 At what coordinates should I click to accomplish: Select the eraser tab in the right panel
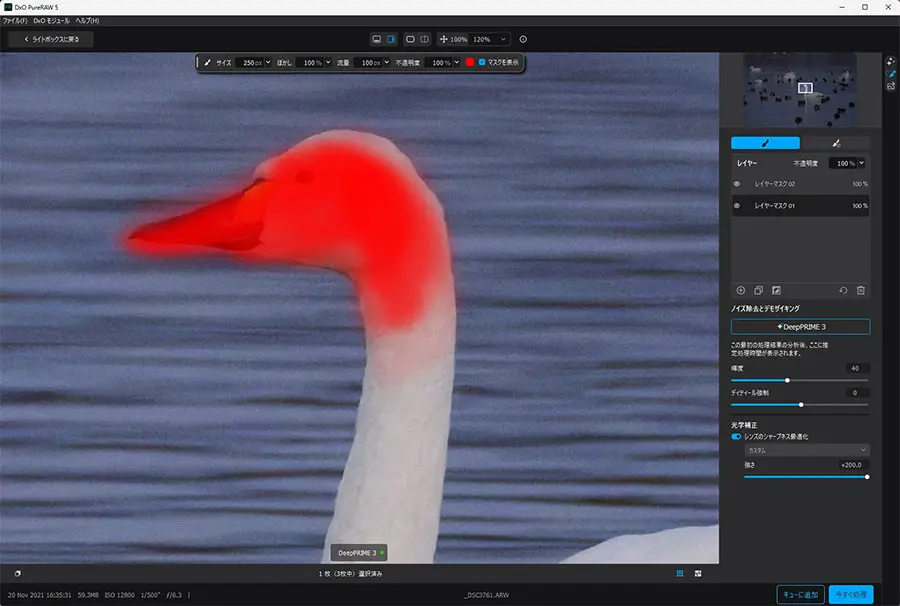pos(836,143)
